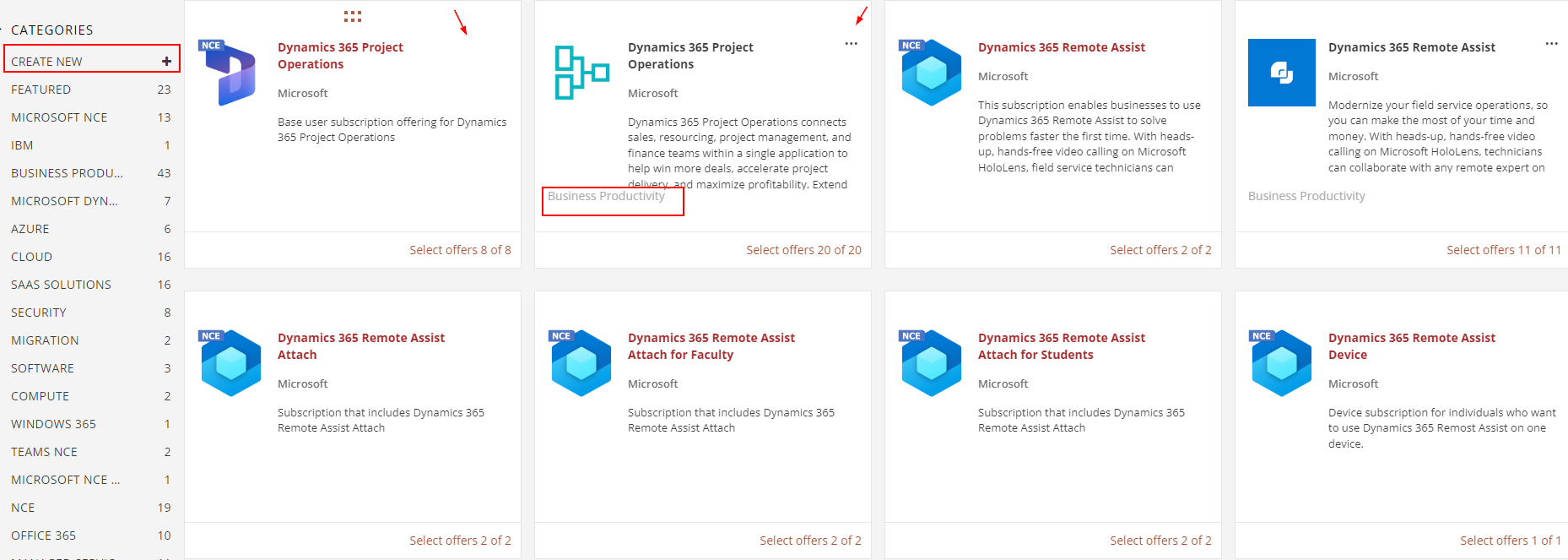Click Select offers 8 of 8
This screenshot has width=1568, height=560.
point(460,250)
